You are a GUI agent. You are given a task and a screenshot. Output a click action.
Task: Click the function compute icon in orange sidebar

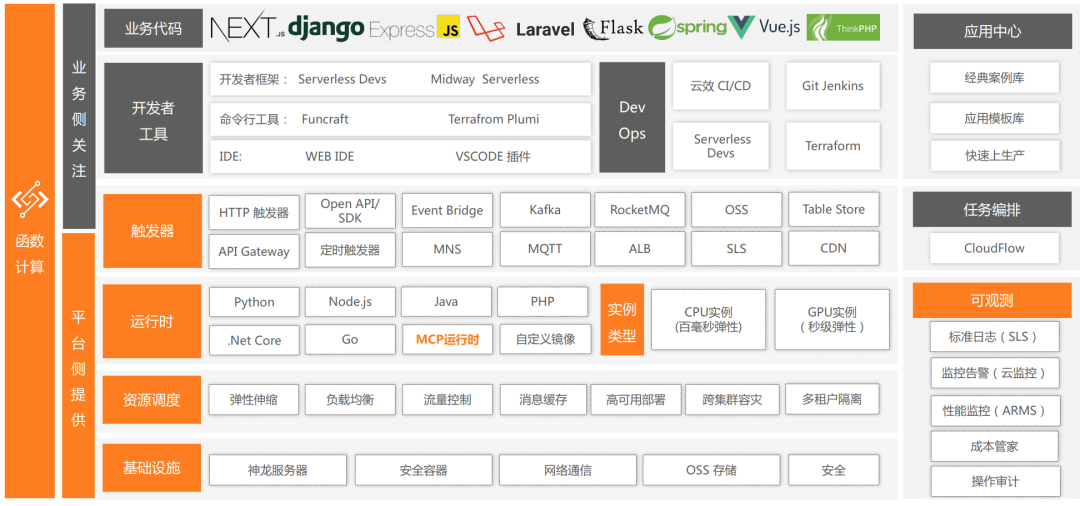[x=30, y=200]
